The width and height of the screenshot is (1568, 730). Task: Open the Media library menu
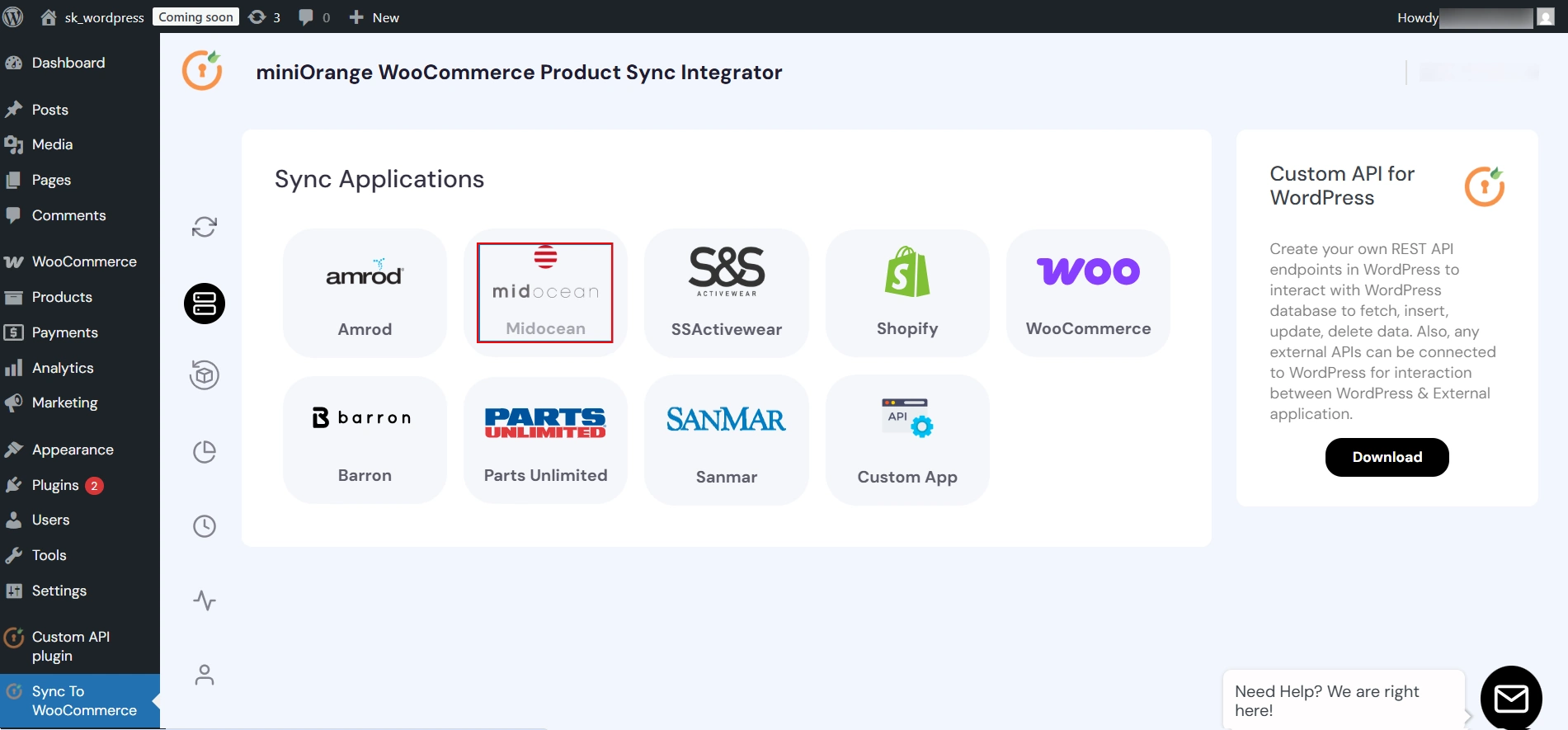[80, 144]
